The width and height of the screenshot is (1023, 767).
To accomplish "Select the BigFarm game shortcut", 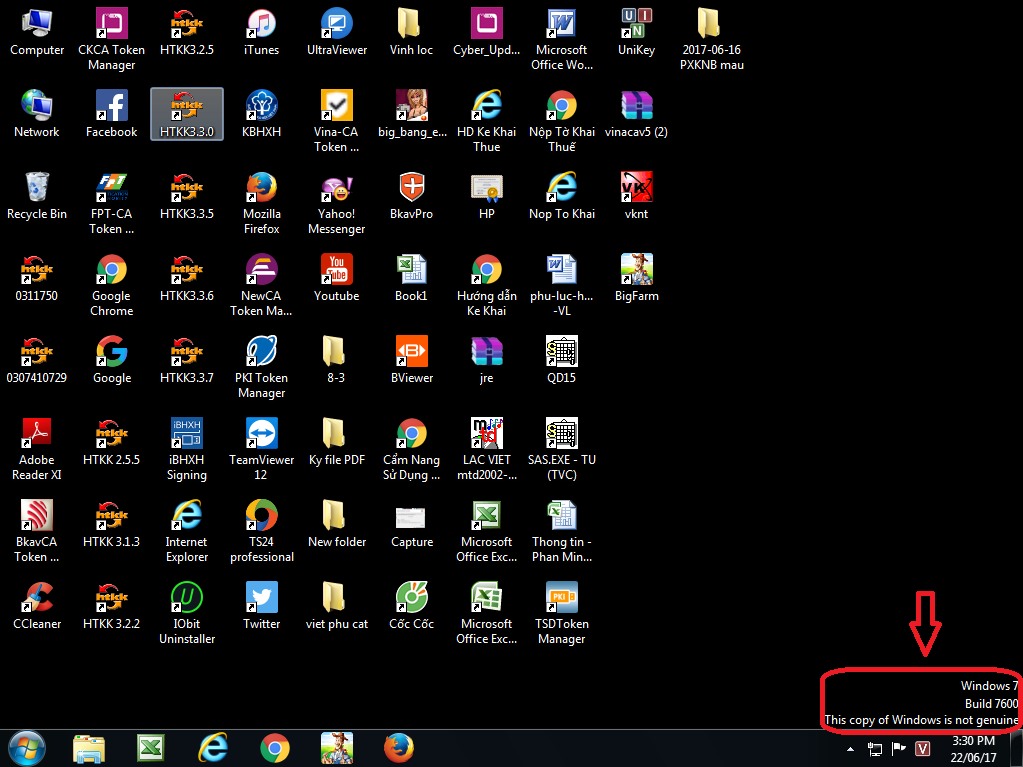I will pyautogui.click(x=636, y=278).
